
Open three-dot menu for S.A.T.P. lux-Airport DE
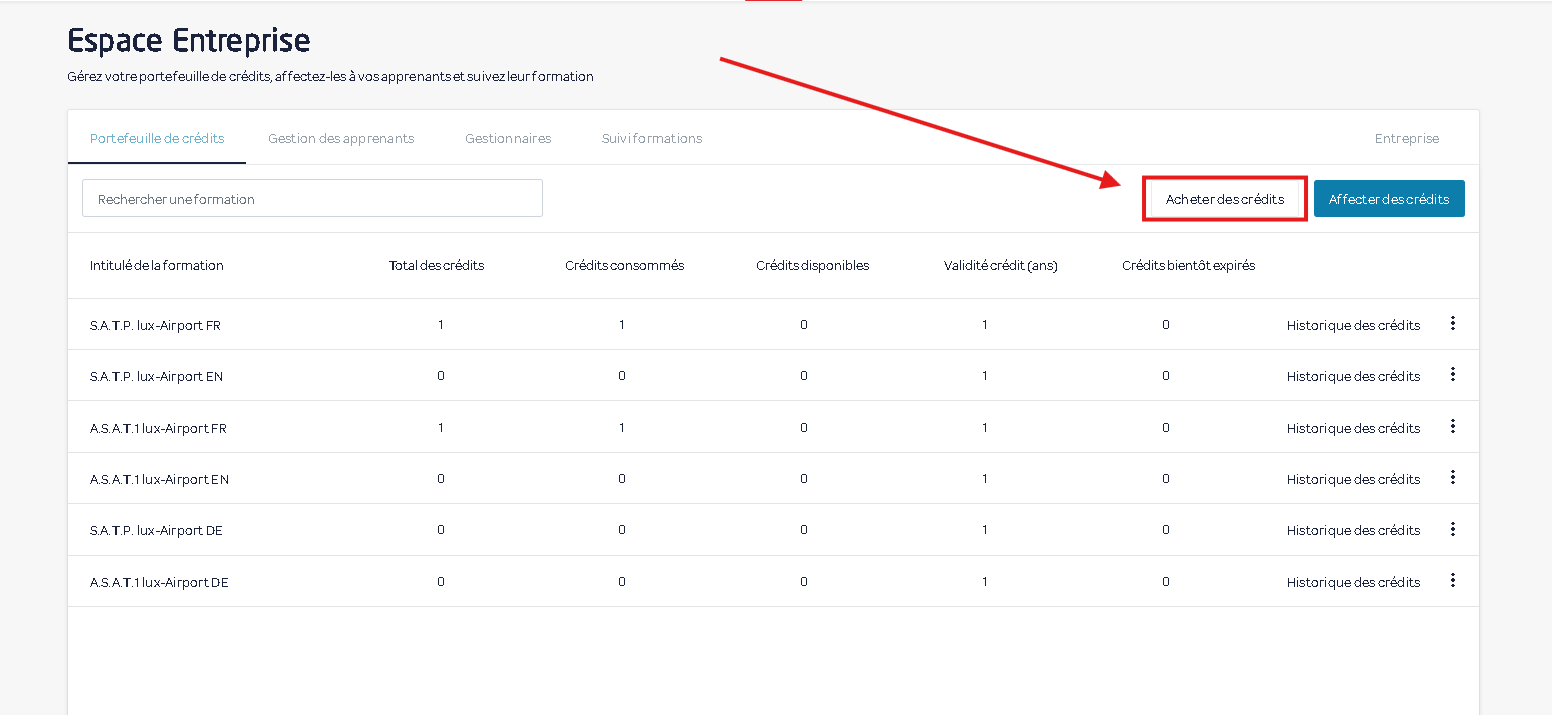click(1453, 529)
